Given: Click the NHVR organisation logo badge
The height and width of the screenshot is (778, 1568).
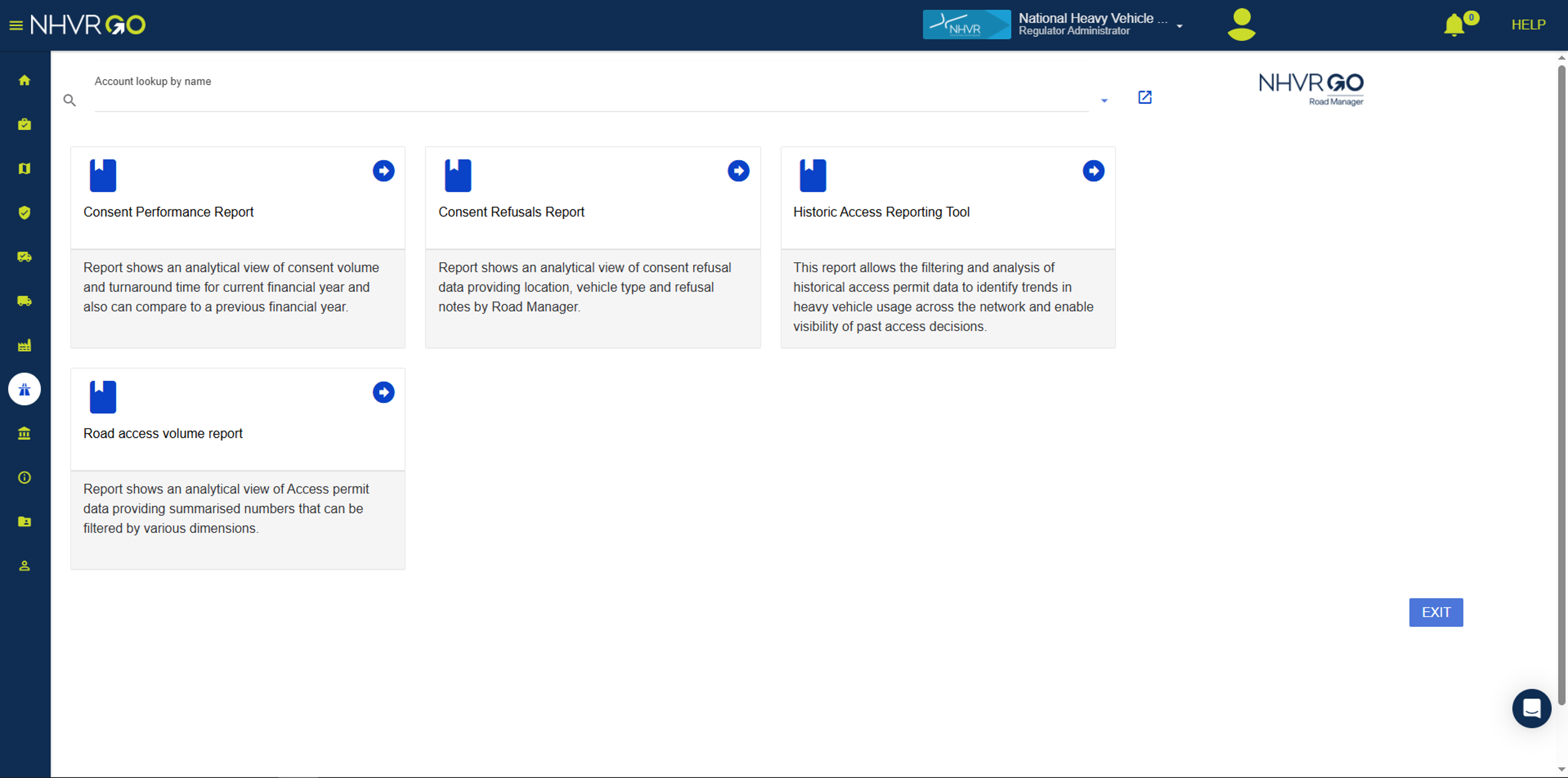Looking at the screenshot, I should pos(966,25).
